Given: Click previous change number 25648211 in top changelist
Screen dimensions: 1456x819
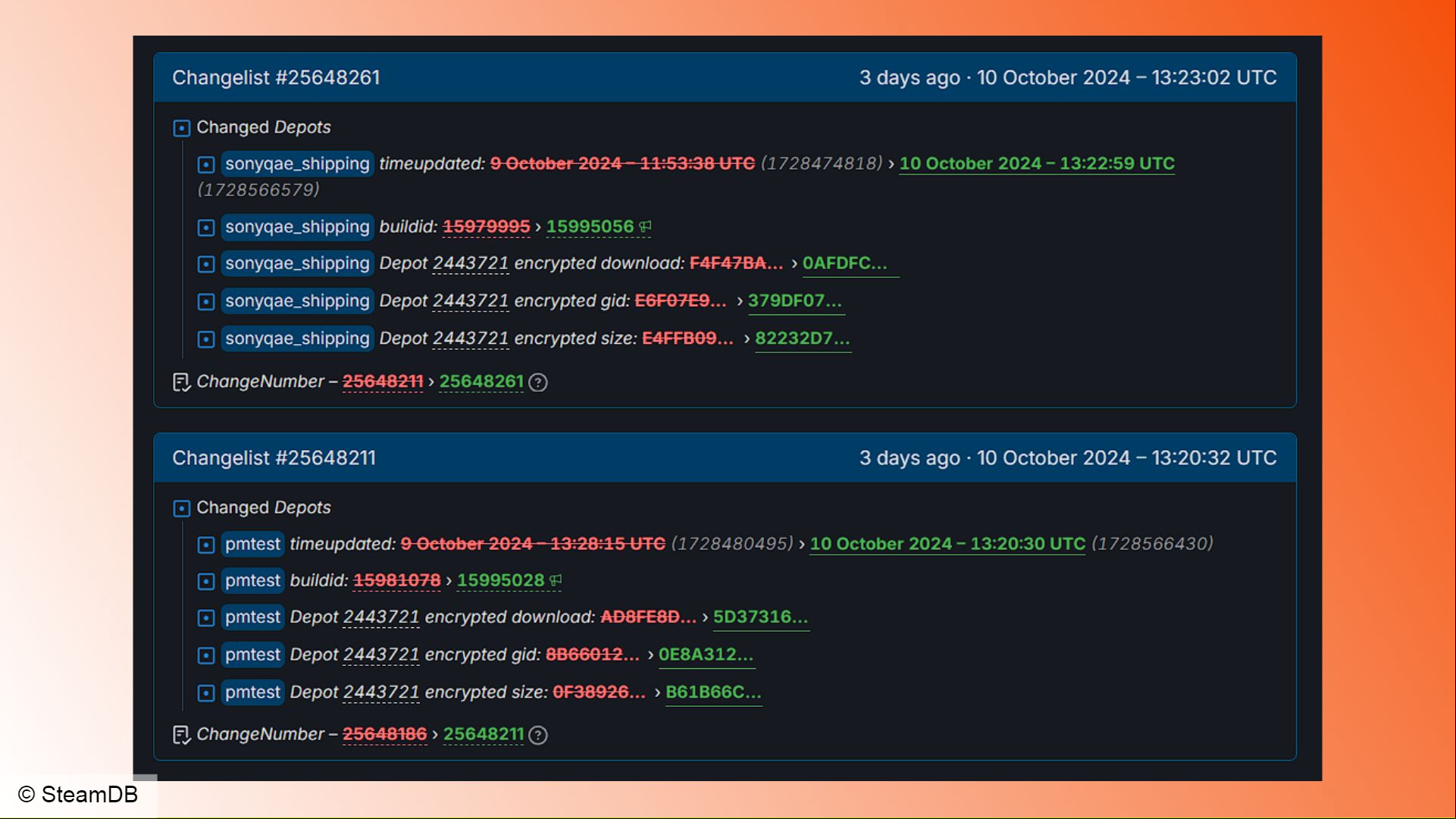Looking at the screenshot, I should tap(383, 382).
